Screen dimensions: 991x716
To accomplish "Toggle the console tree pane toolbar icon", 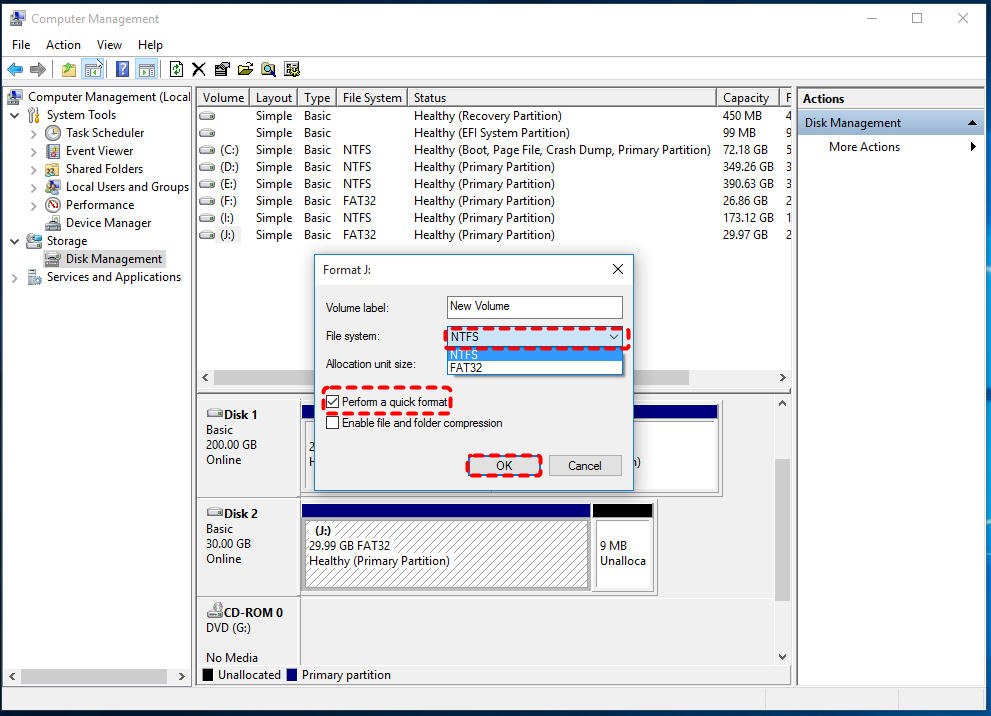I will pyautogui.click(x=91, y=68).
